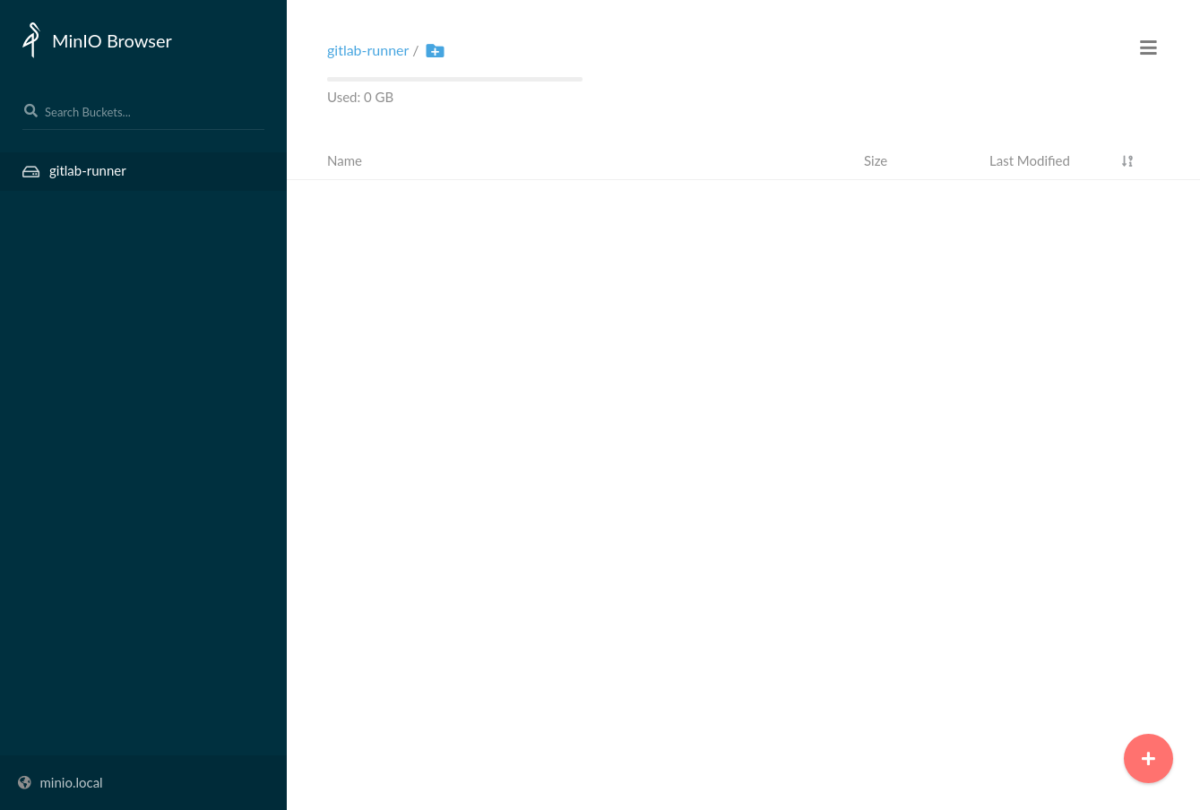This screenshot has height=810, width=1200.
Task: Toggle sorting by clicking the Name header
Action: (x=344, y=160)
